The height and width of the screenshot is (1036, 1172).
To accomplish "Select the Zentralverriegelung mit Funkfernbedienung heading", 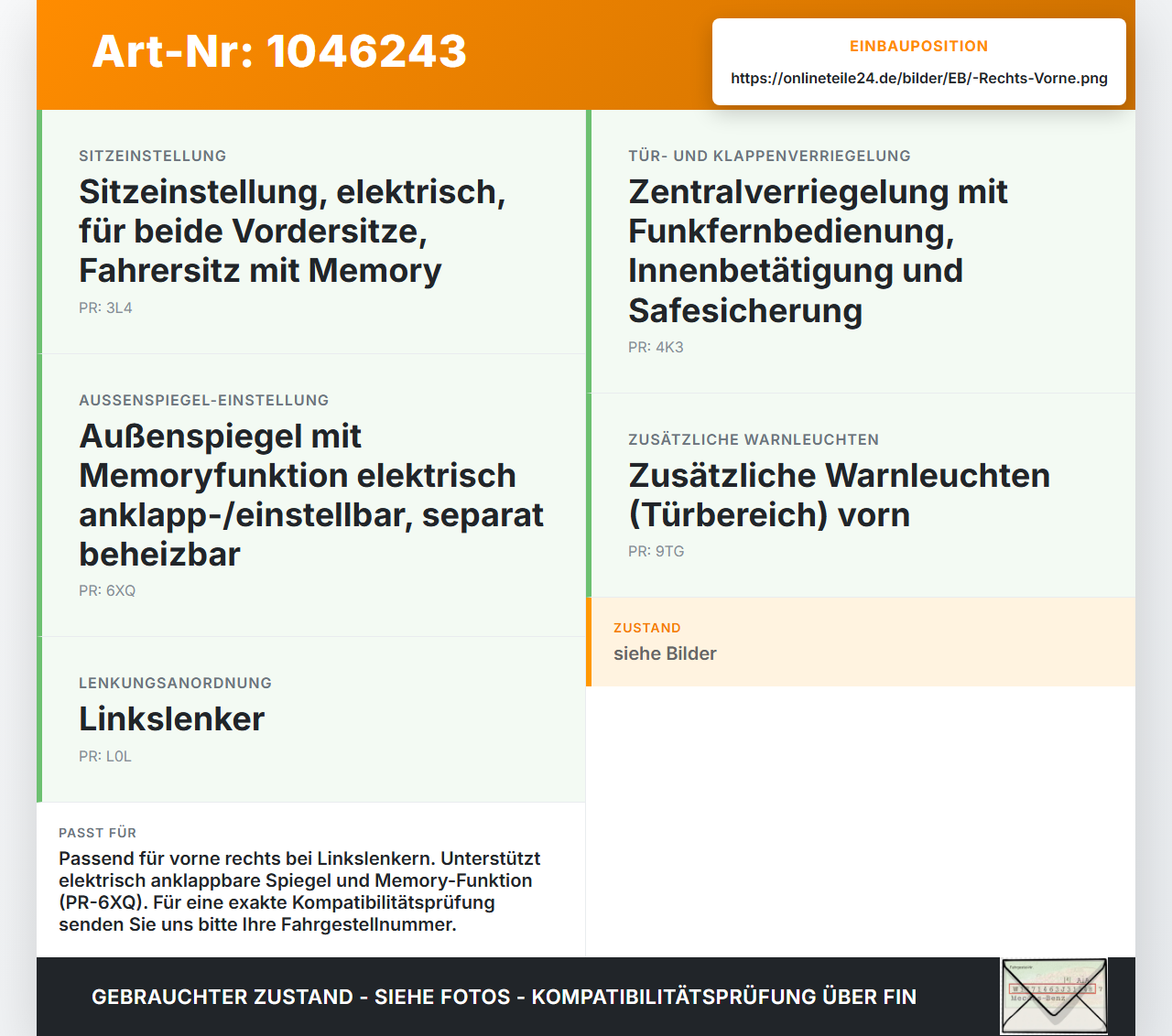I will 818,252.
